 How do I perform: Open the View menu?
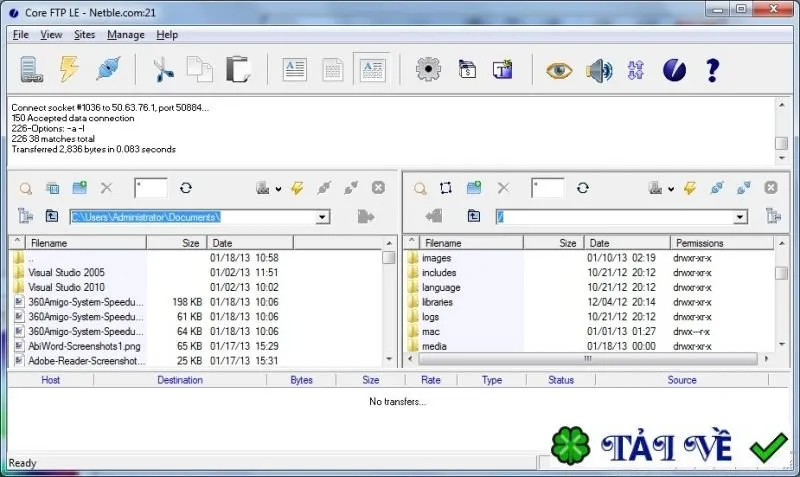pos(51,35)
